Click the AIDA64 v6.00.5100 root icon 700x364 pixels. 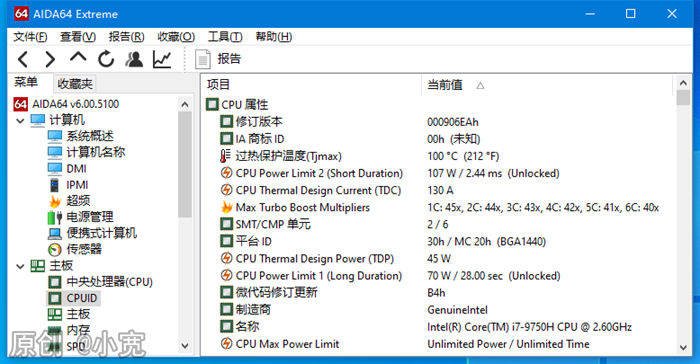pyautogui.click(x=21, y=104)
